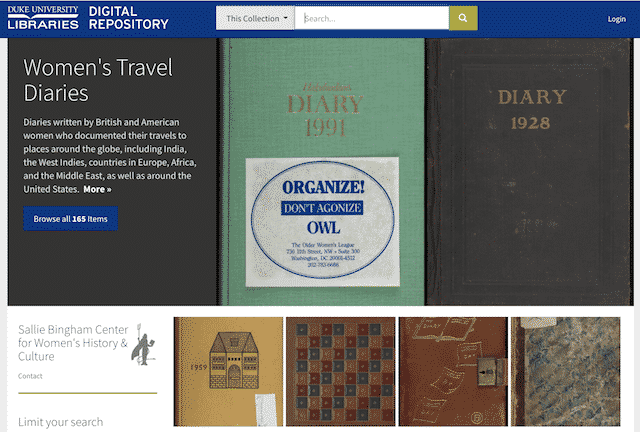Open the More » description link
This screenshot has width=640, height=432.
97,189
